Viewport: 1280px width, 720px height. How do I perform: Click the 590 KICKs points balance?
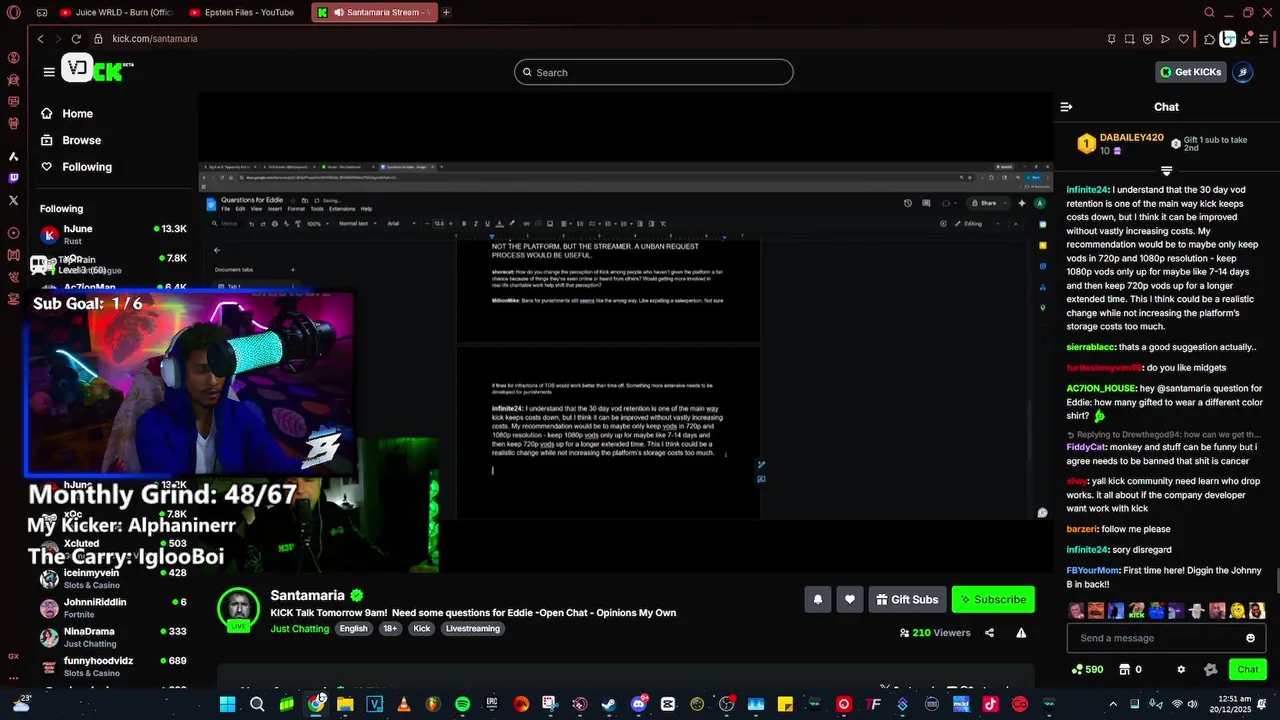[x=1087, y=669]
